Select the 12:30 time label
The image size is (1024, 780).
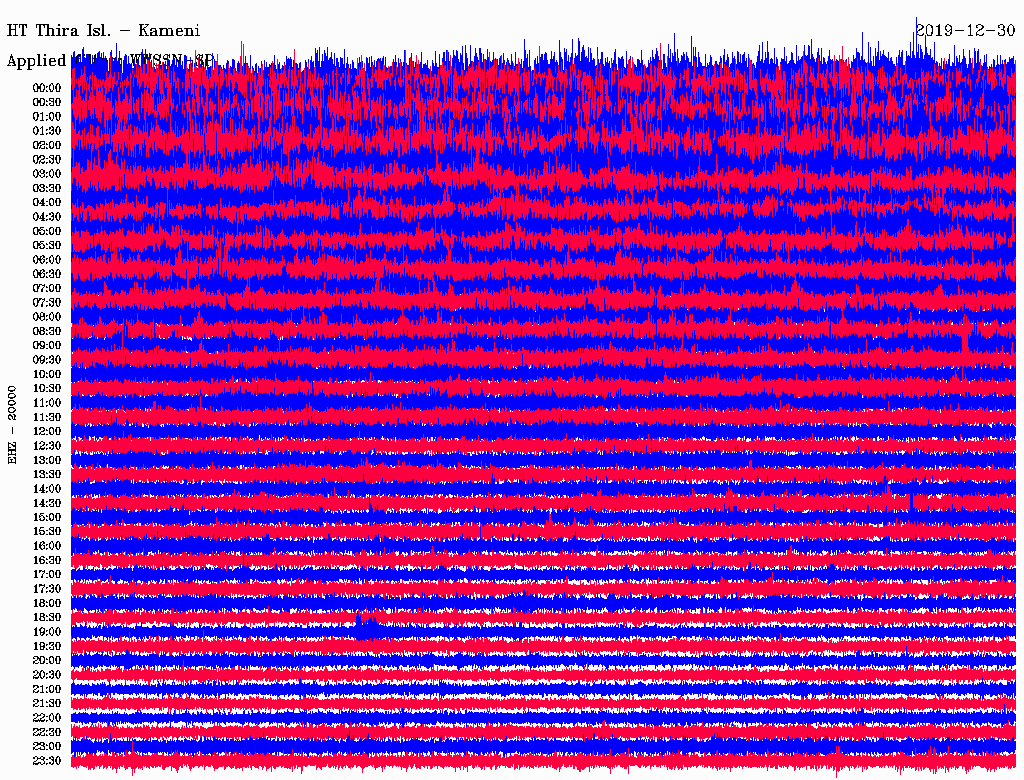[46, 446]
